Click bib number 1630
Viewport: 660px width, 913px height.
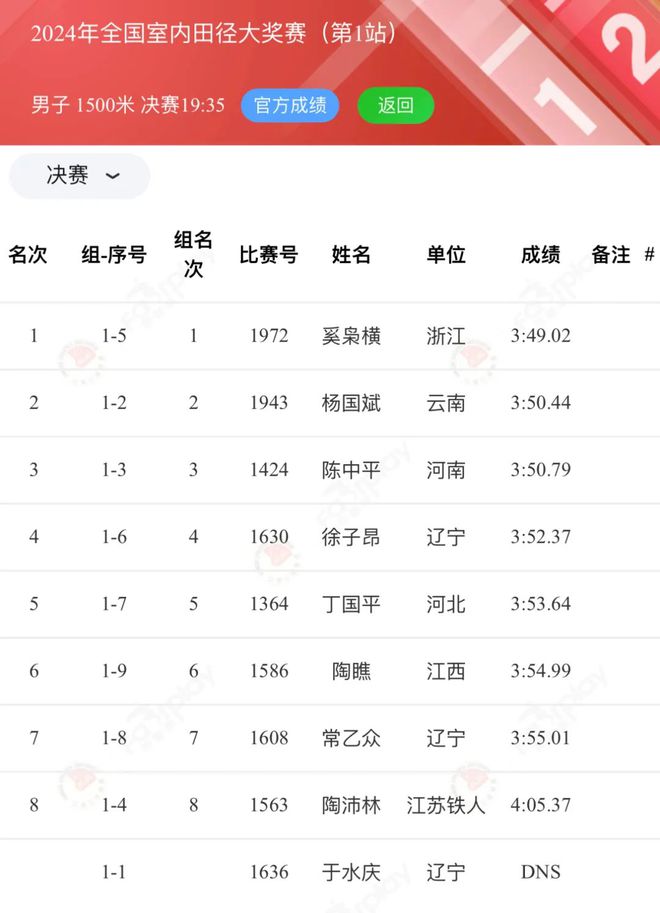point(269,537)
